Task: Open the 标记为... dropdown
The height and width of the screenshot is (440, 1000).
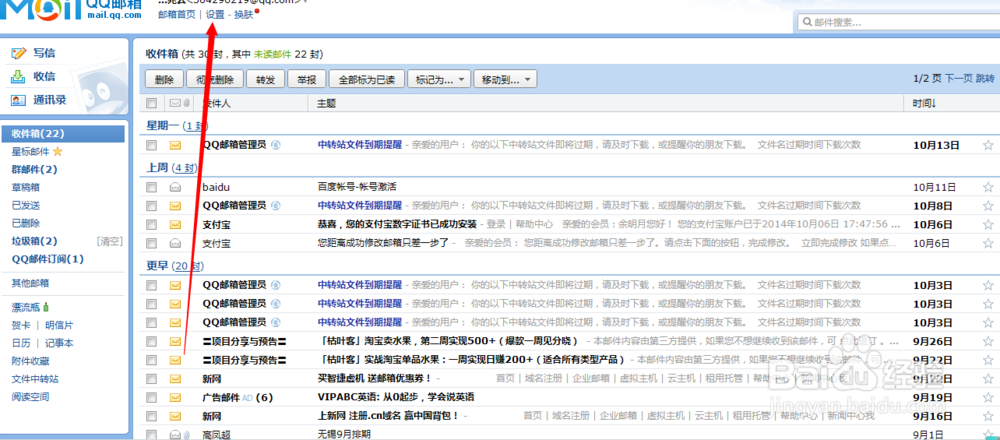Action: click(x=439, y=80)
